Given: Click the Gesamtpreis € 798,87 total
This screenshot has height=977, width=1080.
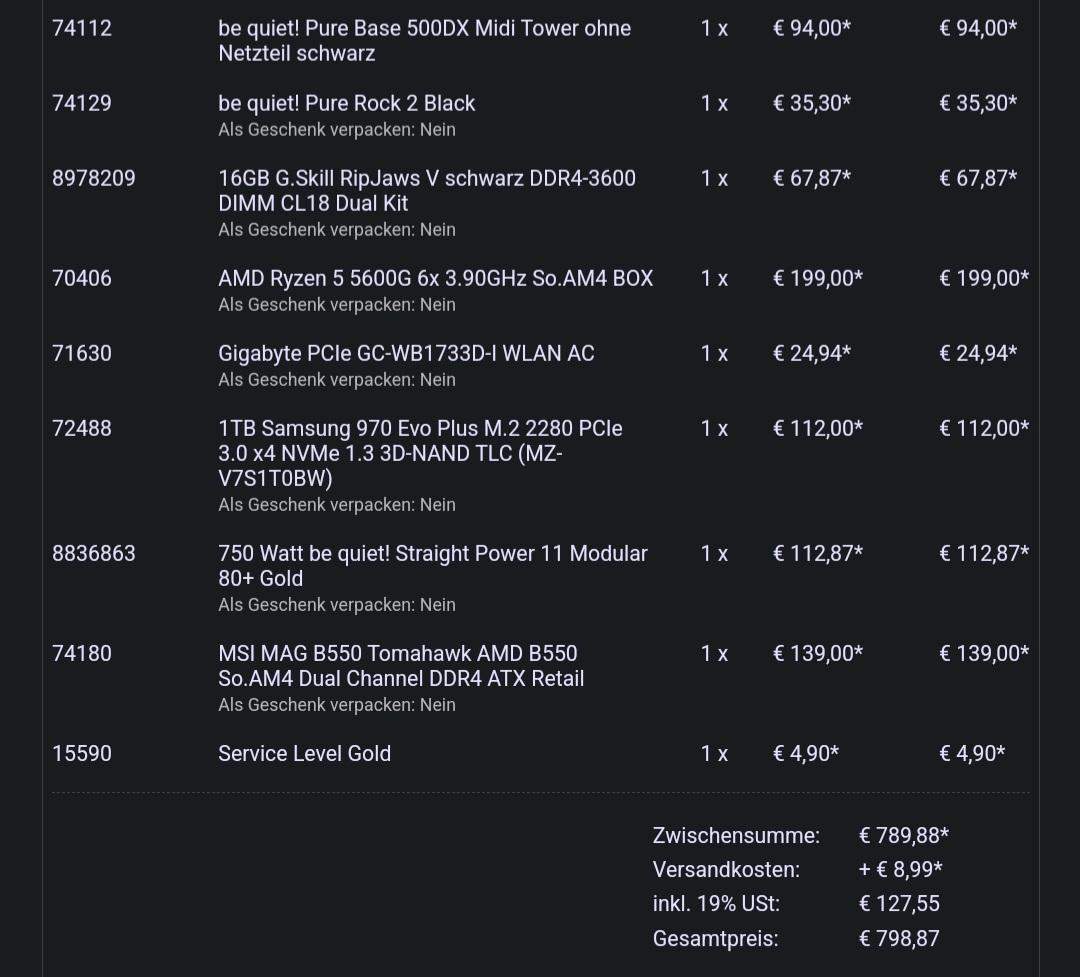Looking at the screenshot, I should [x=898, y=938].
